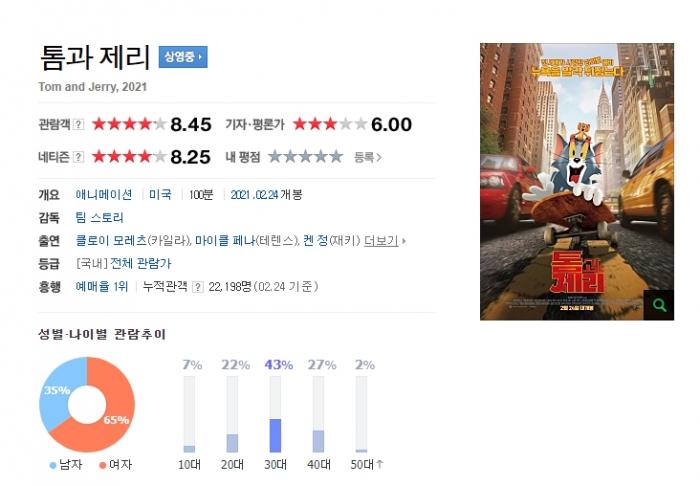This screenshot has height=486, width=700.
Task: Open the 애니메이션 genre link
Action: (x=104, y=195)
